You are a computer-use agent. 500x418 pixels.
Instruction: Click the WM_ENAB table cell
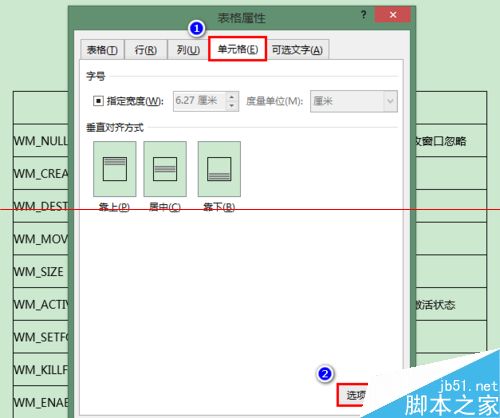[x=41, y=402]
